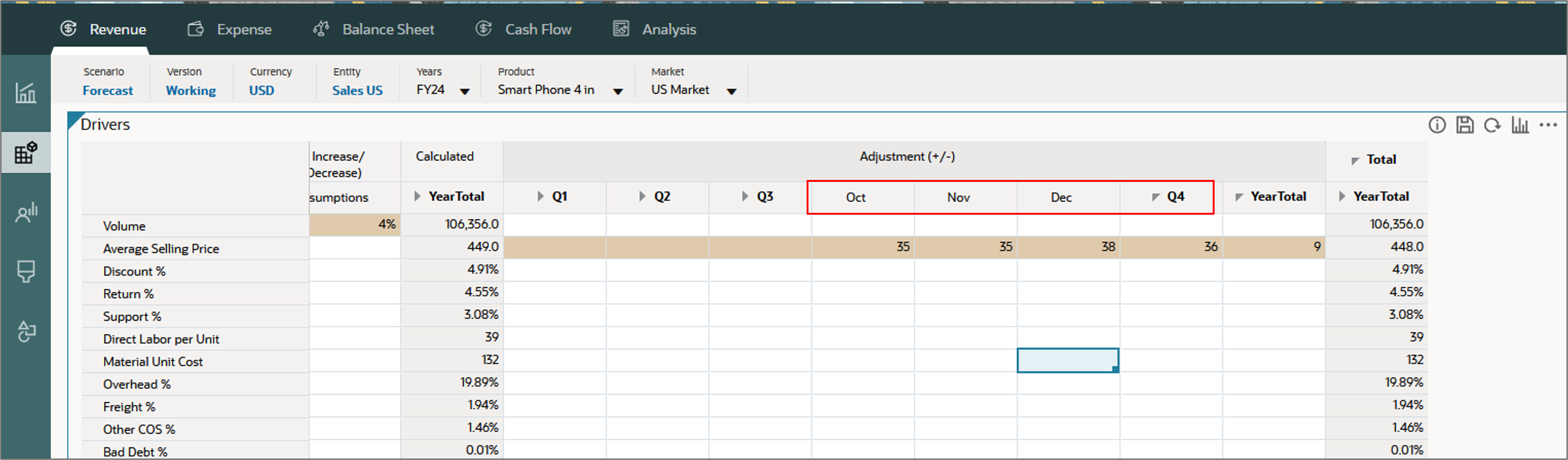Open the chart view icon in Drivers toolbar
Image resolution: width=1568 pixels, height=460 pixels.
point(1520,125)
